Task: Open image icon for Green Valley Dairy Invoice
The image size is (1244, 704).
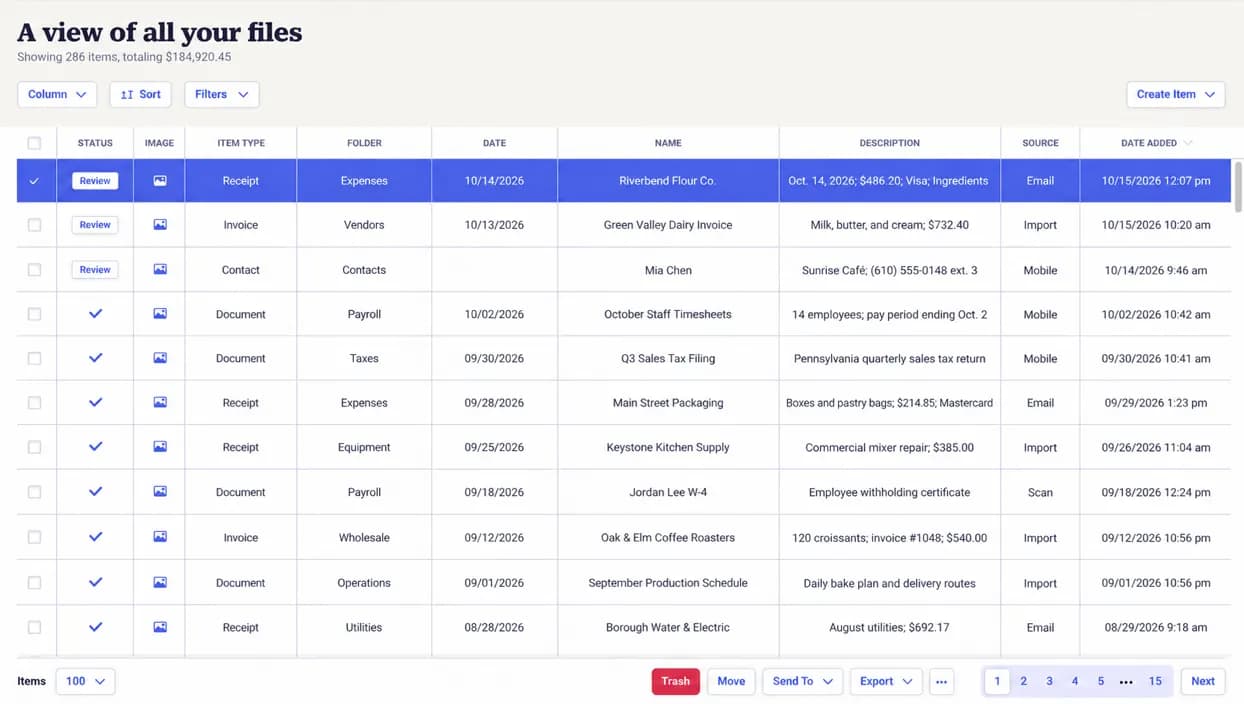Action: click(160, 225)
